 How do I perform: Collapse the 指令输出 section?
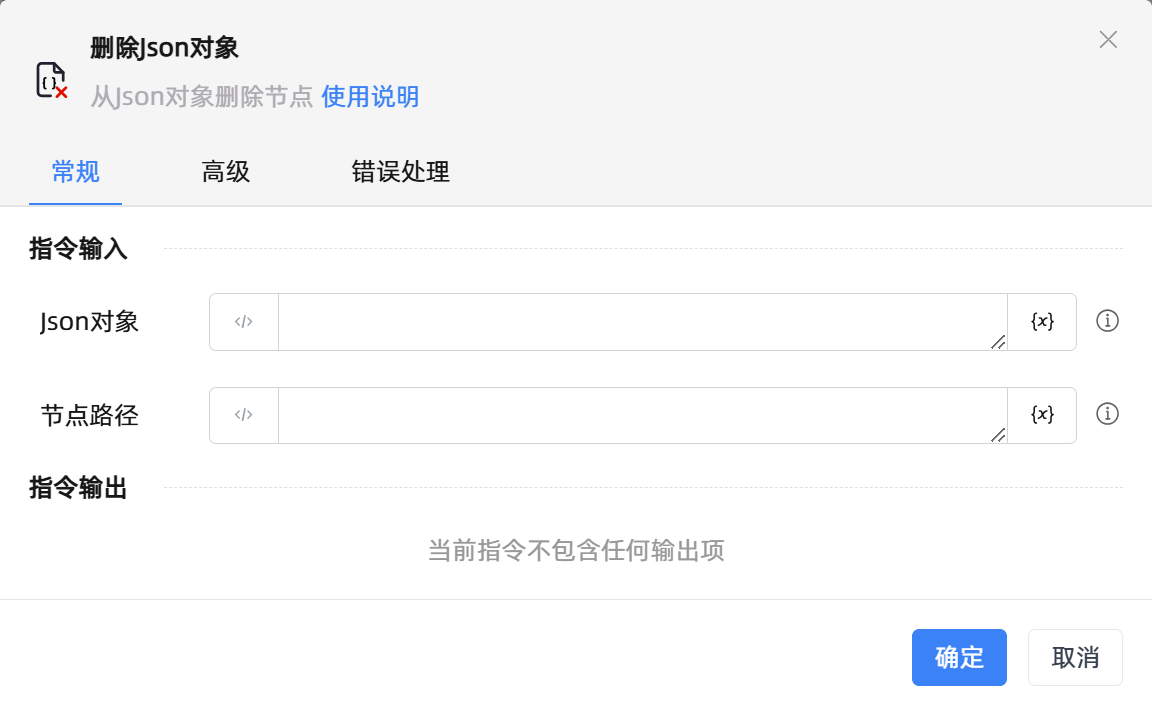pyautogui.click(x=79, y=489)
